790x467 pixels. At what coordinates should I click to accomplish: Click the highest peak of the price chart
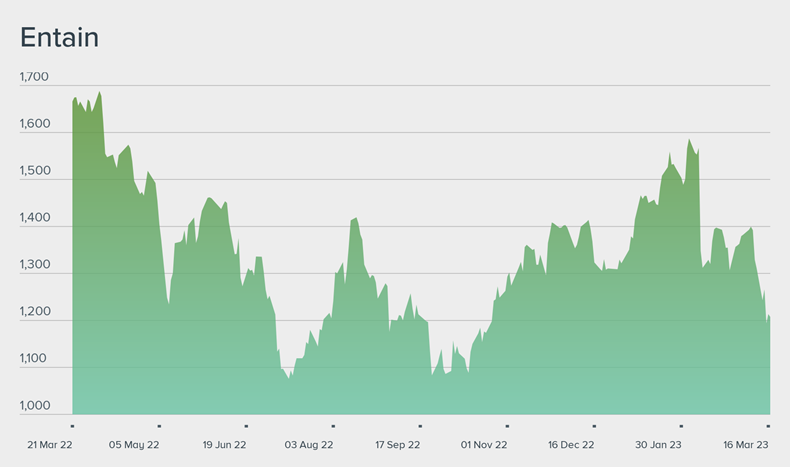pos(99,93)
